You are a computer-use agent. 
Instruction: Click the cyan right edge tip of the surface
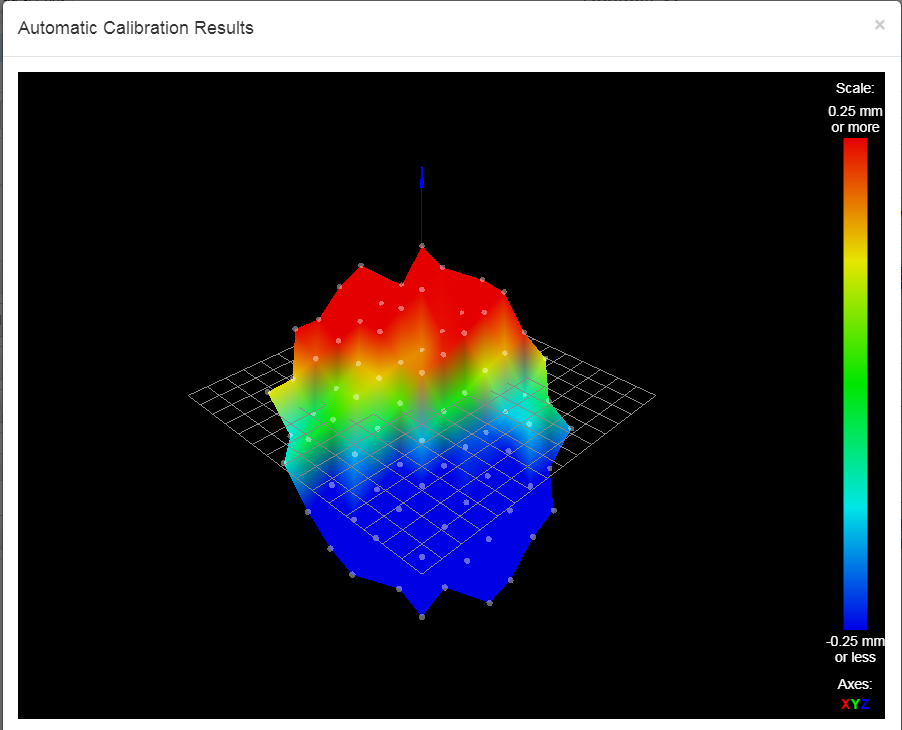pos(569,429)
